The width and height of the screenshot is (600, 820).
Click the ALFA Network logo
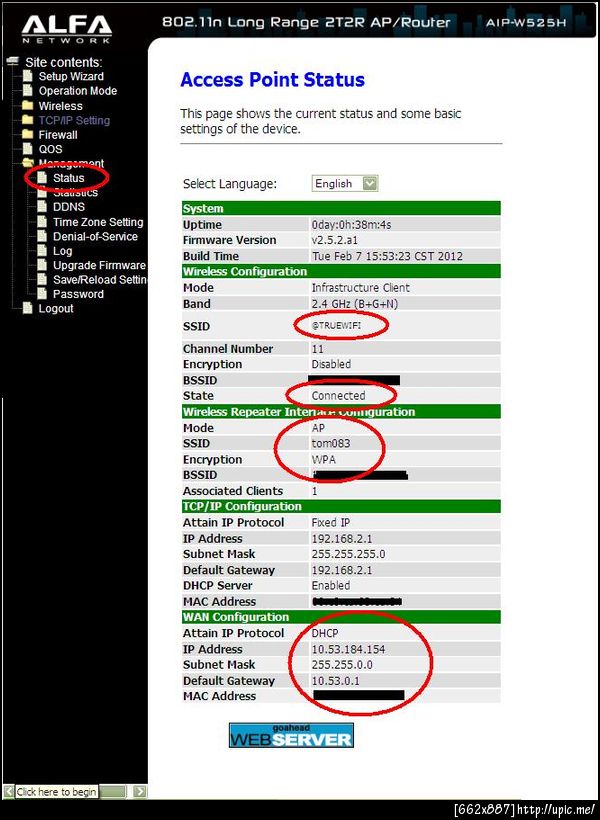coord(66,28)
